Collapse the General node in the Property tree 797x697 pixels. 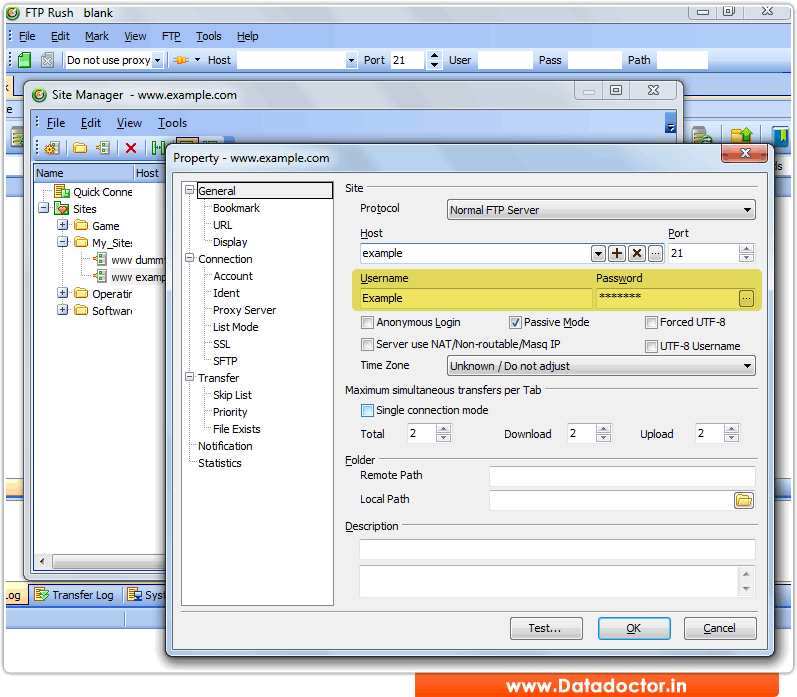pyautogui.click(x=190, y=190)
